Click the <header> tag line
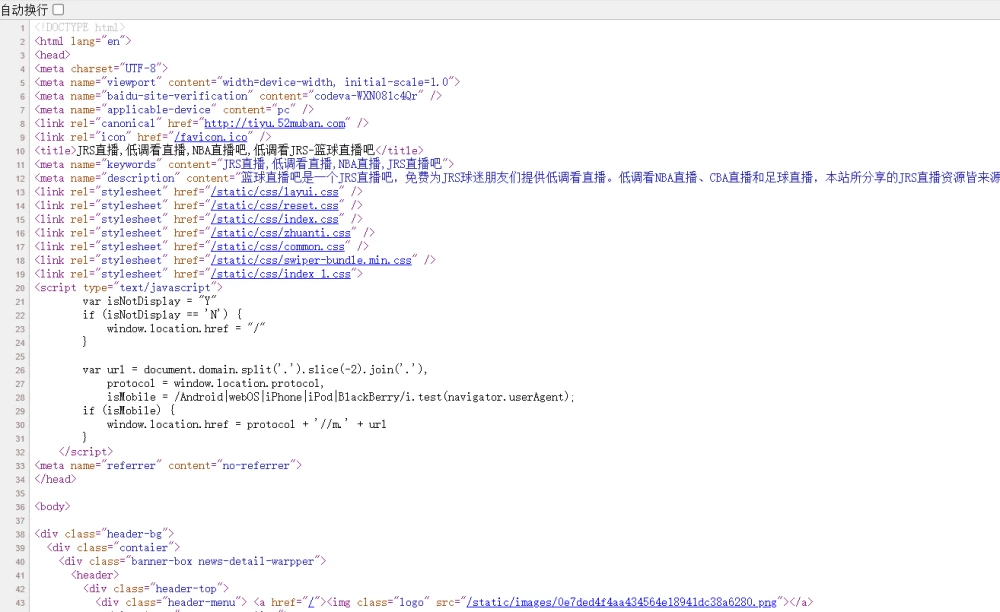This screenshot has width=1000, height=612. coord(95,575)
